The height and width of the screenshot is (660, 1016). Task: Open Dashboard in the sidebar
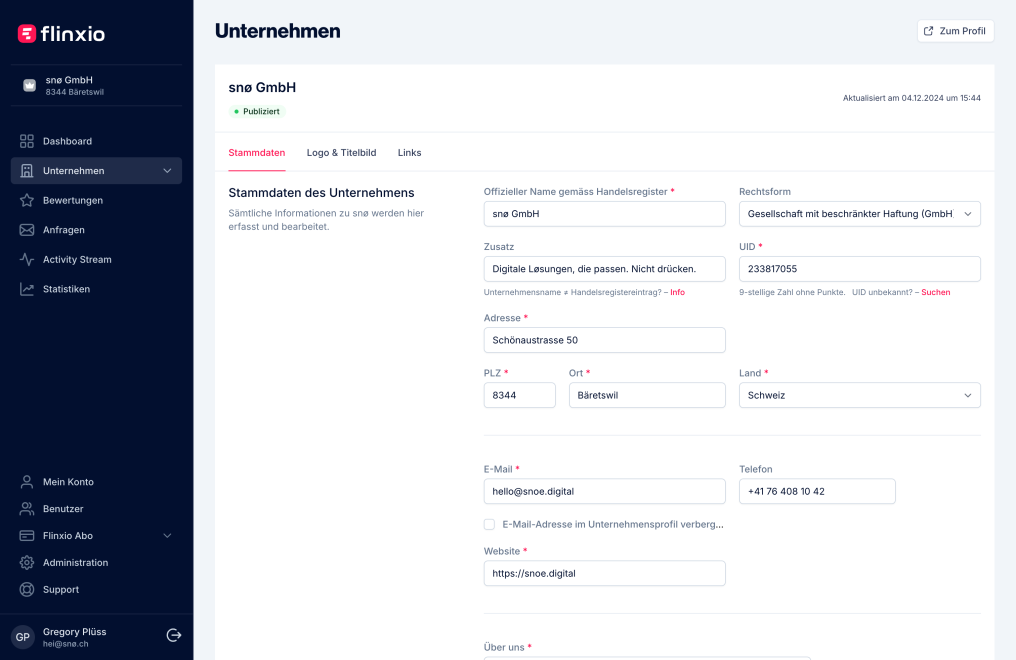(x=96, y=141)
